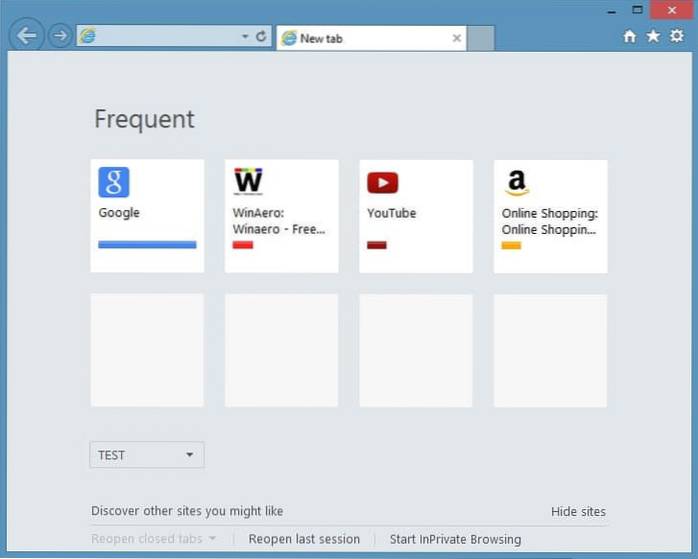Viewport: 698px width, 559px height.
Task: Click Reopen last session link
Action: [304, 539]
